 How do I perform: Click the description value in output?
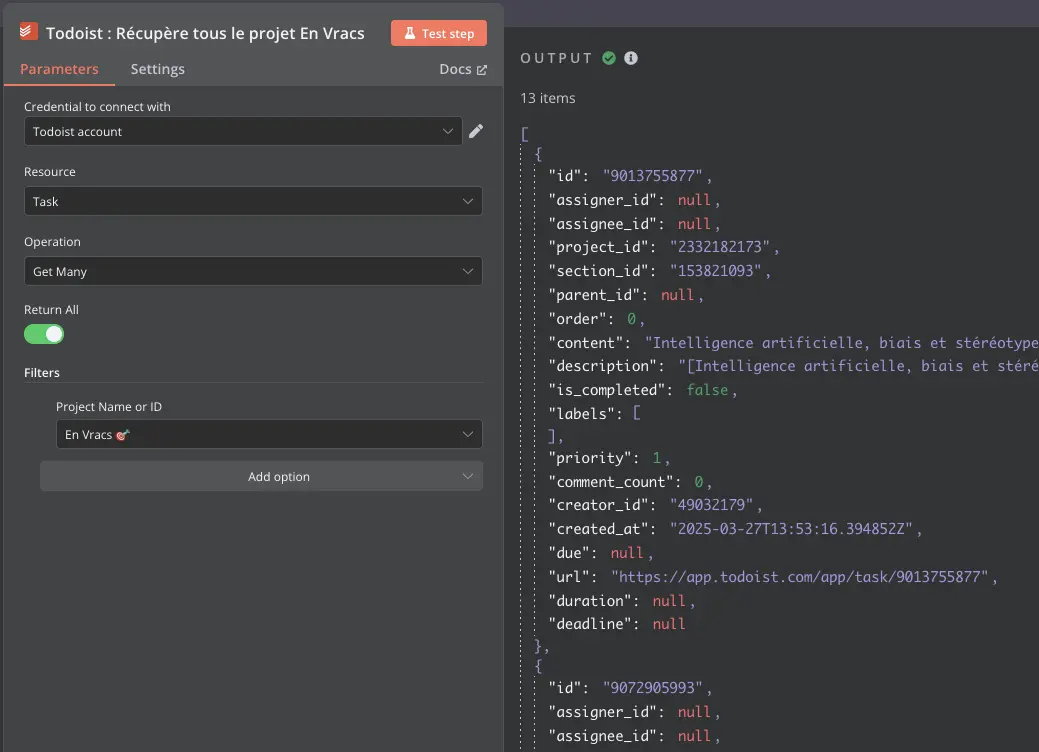pos(858,366)
